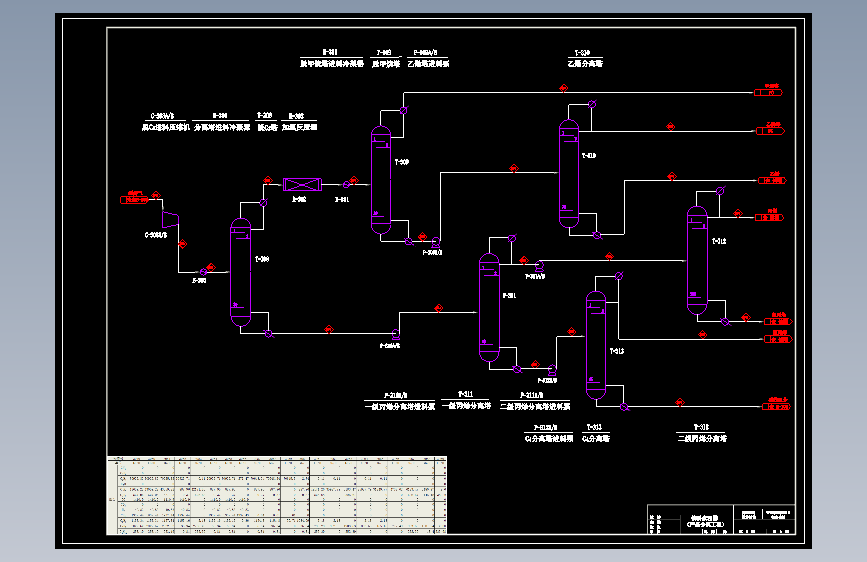Select the overhead condenser above column T-311
867x562 pixels.
(512, 238)
